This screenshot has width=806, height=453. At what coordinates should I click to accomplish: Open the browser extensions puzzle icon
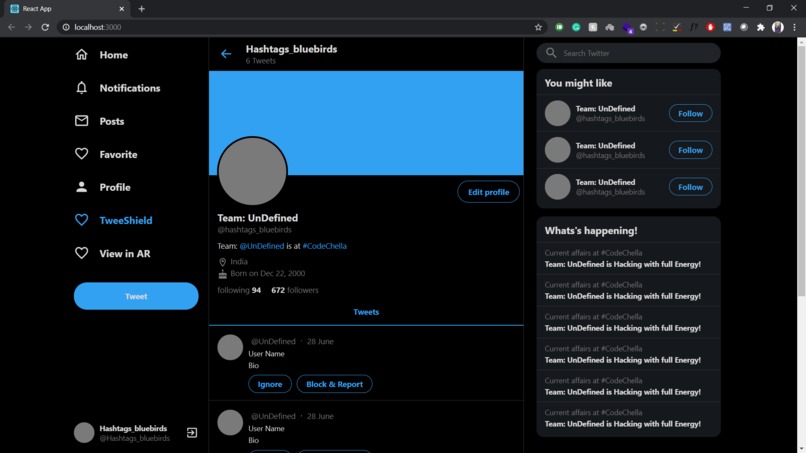(x=761, y=27)
